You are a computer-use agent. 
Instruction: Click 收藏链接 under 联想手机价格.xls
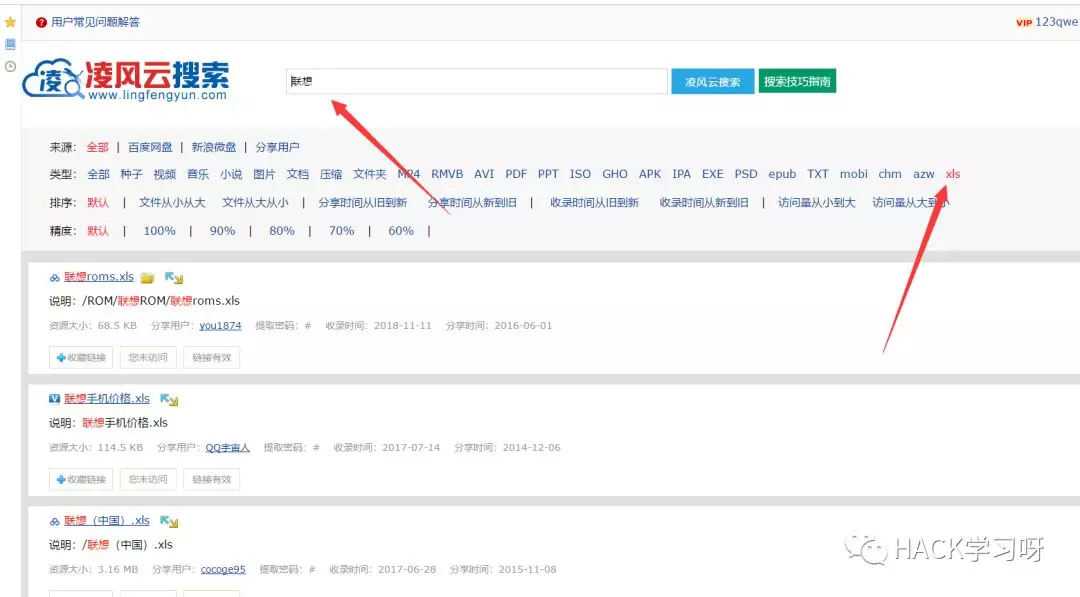click(81, 479)
